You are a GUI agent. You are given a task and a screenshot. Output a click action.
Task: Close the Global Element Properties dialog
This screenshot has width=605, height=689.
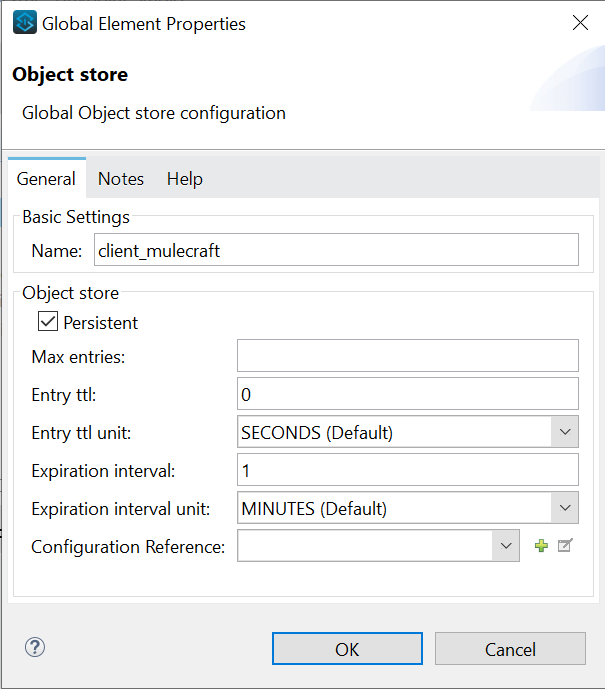pos(580,22)
